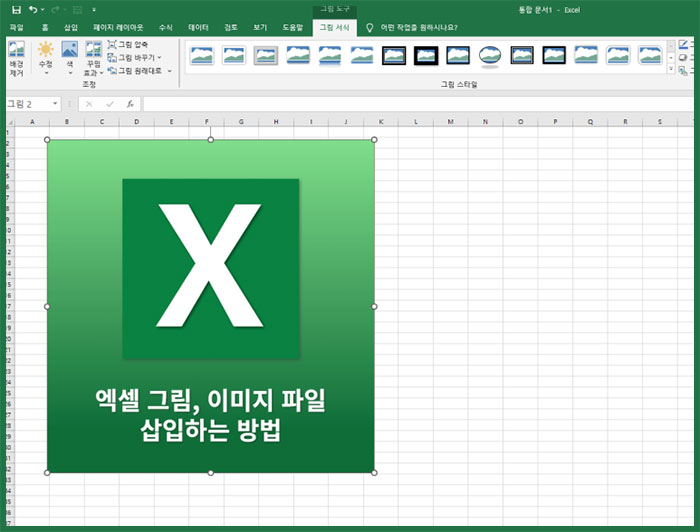The image size is (700, 532).
Task: Apply the first simple frame picture style
Action: pyautogui.click(x=202, y=56)
